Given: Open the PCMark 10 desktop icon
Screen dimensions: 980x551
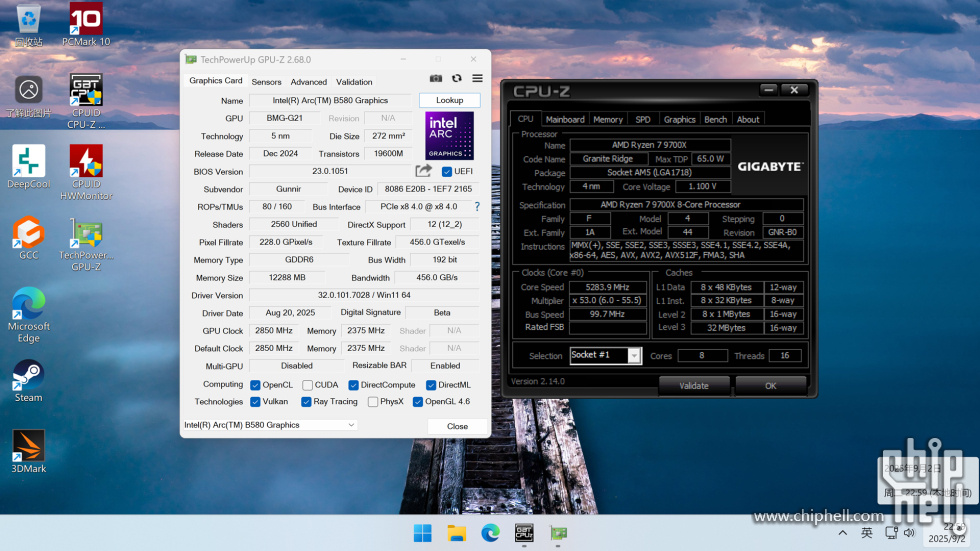Looking at the screenshot, I should pos(86,20).
